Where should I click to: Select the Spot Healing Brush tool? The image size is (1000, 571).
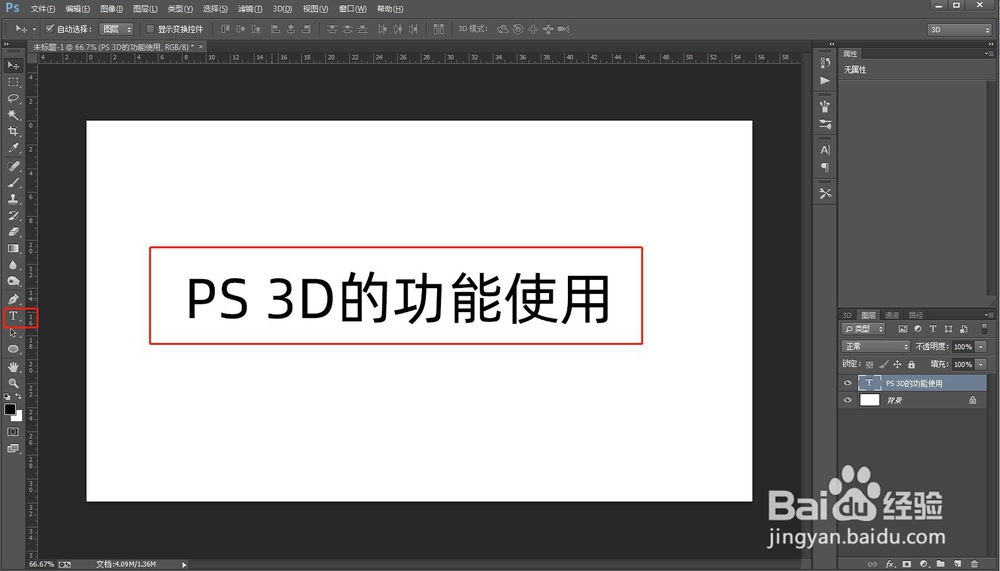pyautogui.click(x=13, y=166)
